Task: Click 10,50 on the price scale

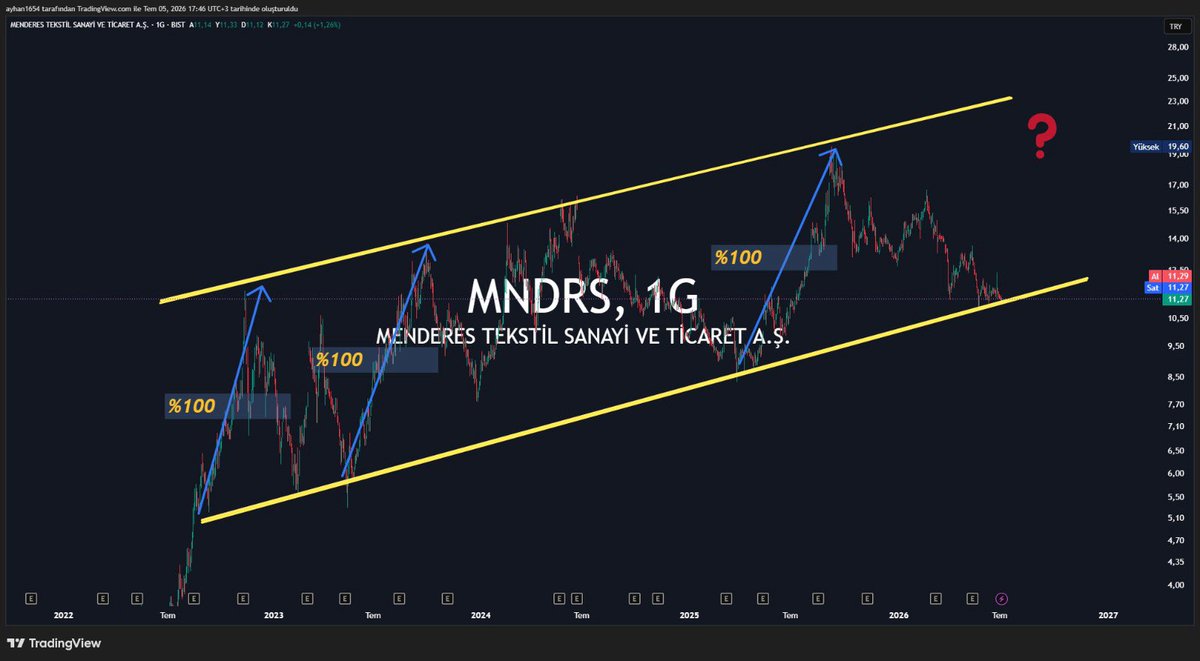Action: tap(1178, 318)
